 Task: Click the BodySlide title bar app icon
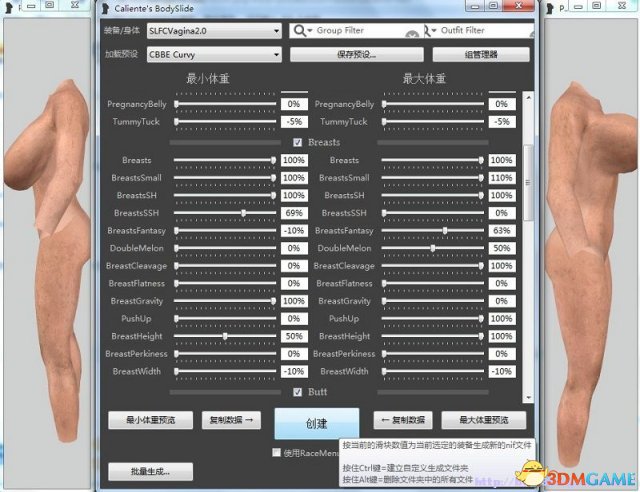(105, 8)
